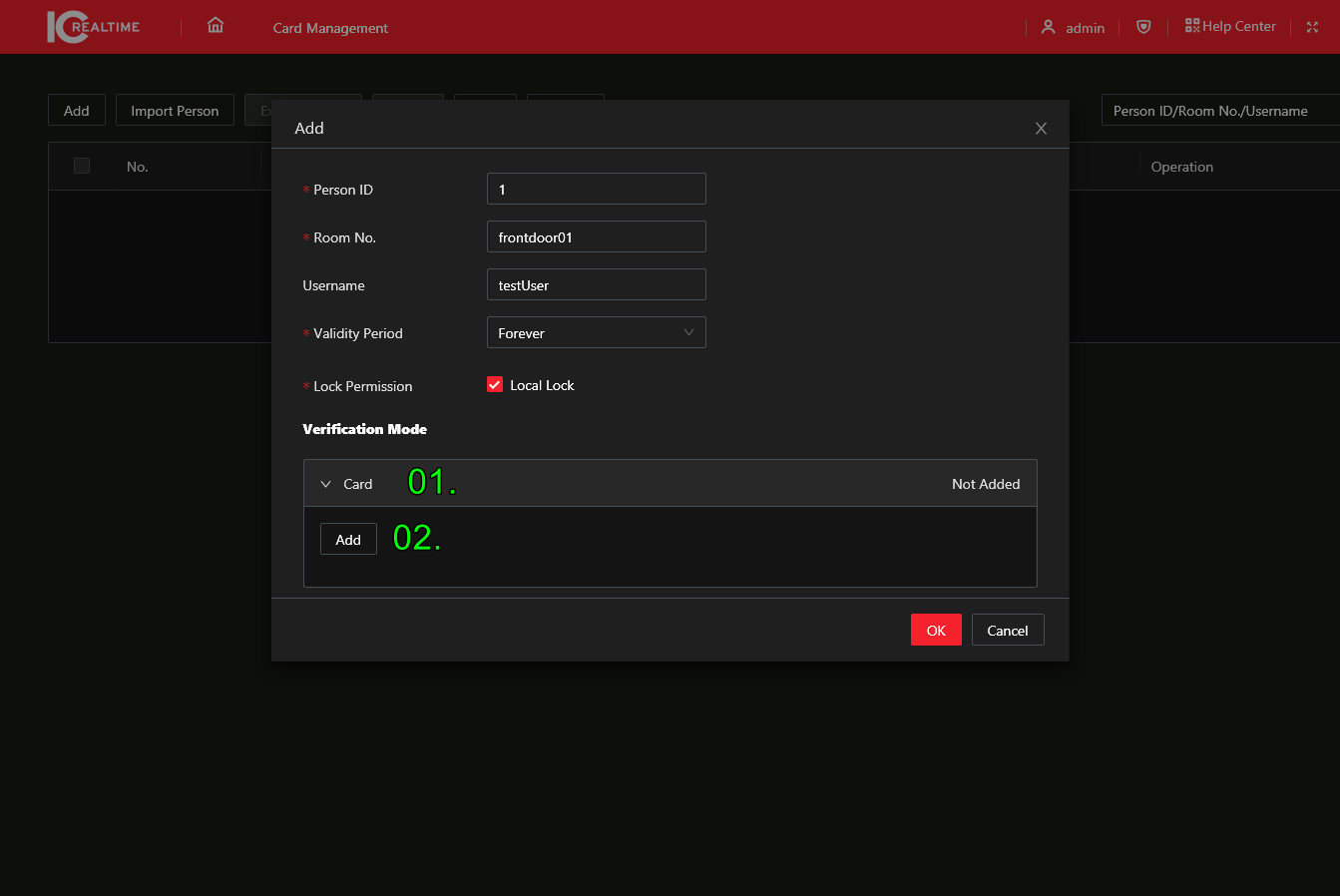Toggle the select-all checkbox in table header
This screenshot has height=896, width=1340.
click(x=82, y=166)
